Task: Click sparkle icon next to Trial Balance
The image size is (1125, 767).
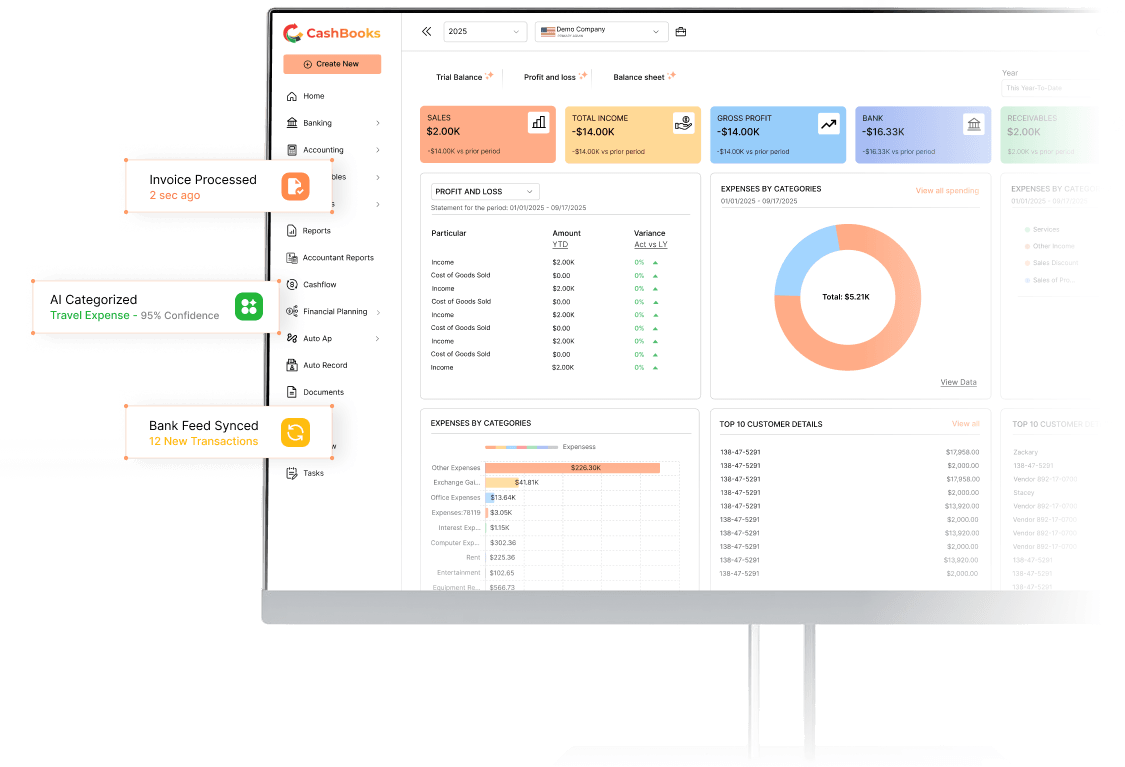Action: [489, 75]
